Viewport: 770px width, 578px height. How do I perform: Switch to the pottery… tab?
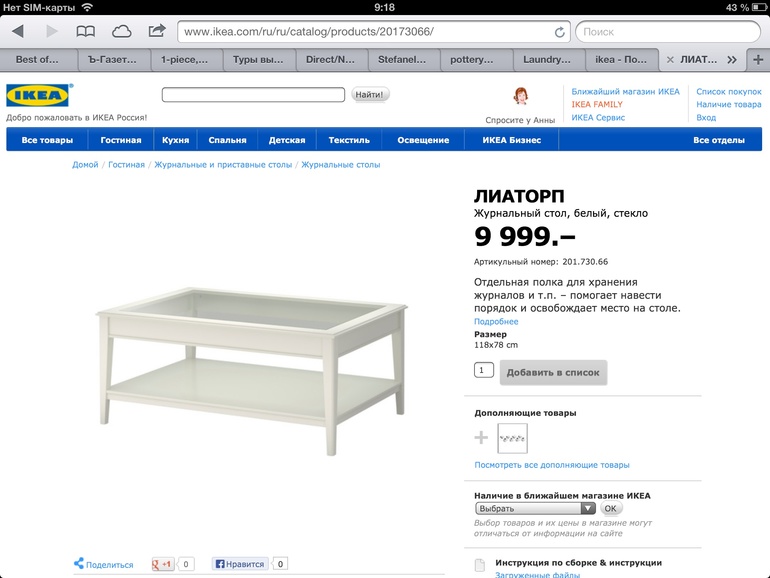click(x=471, y=59)
